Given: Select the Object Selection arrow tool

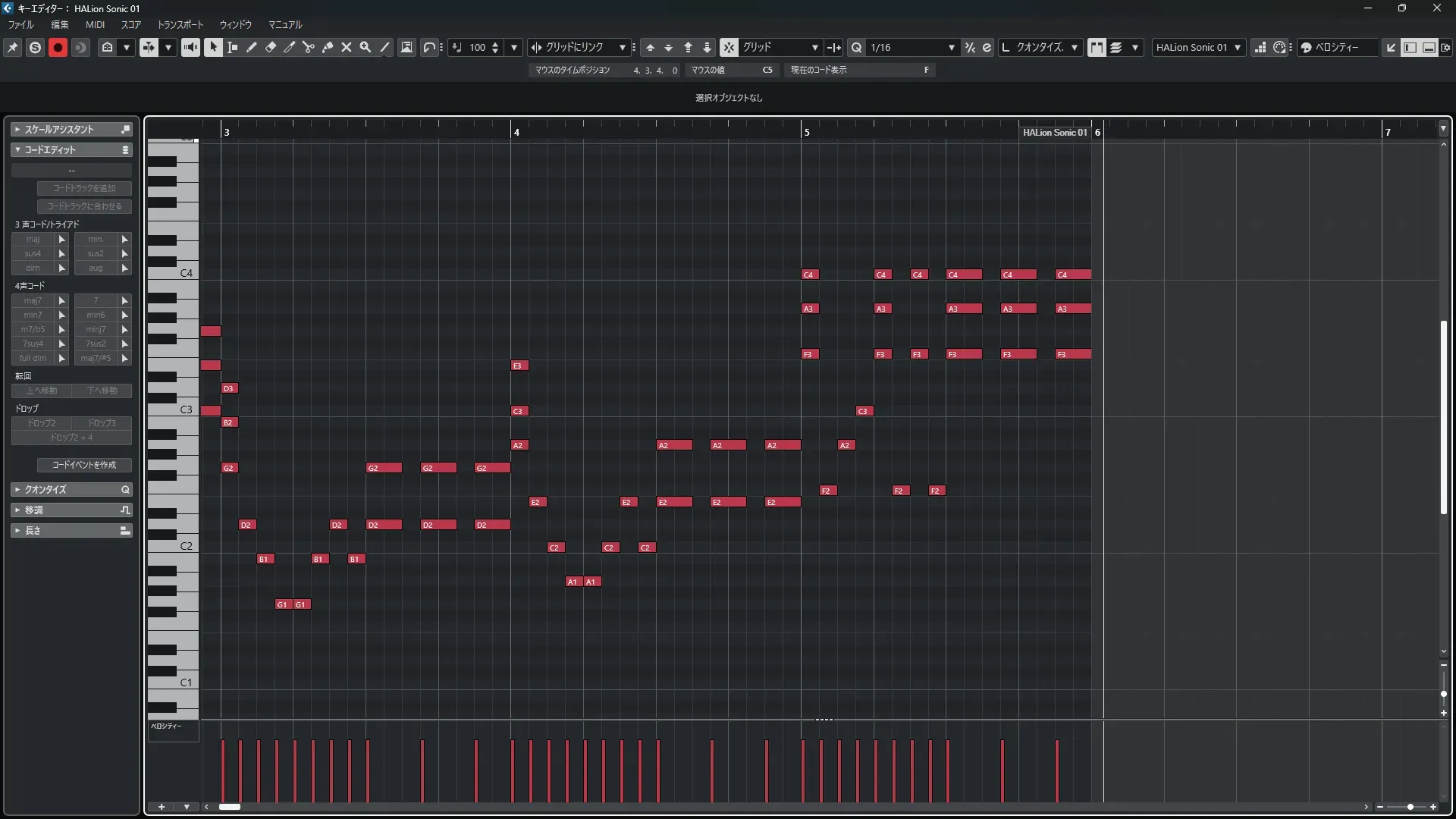Looking at the screenshot, I should [x=213, y=47].
